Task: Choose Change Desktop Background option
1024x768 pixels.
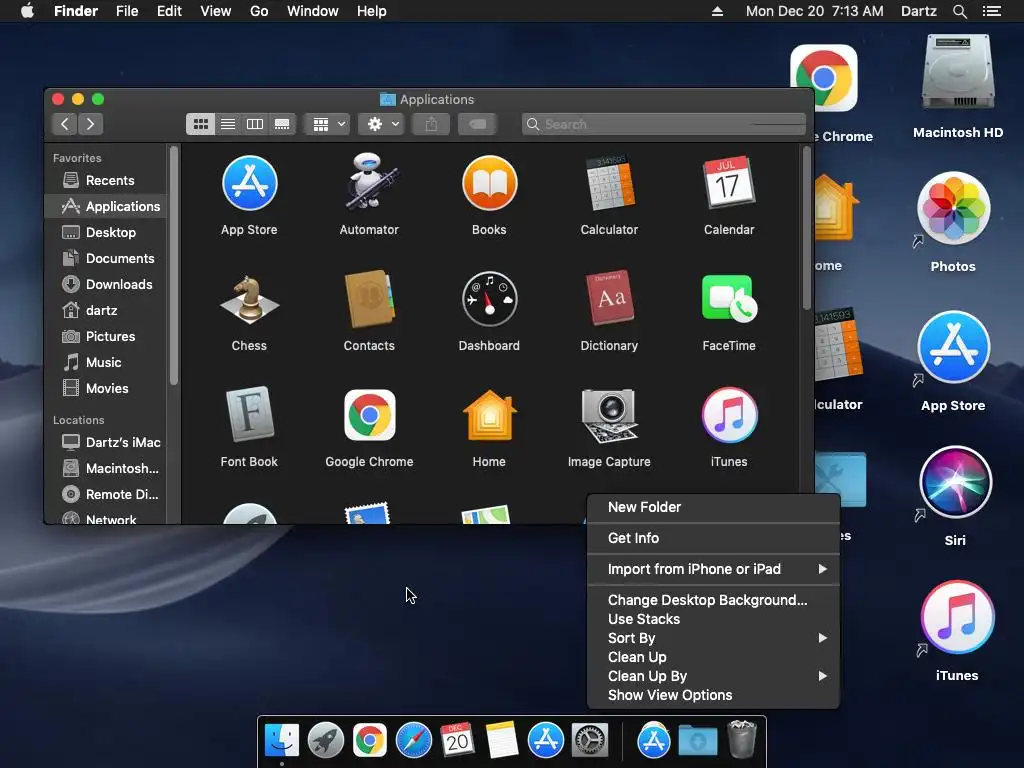Action: pos(713,600)
